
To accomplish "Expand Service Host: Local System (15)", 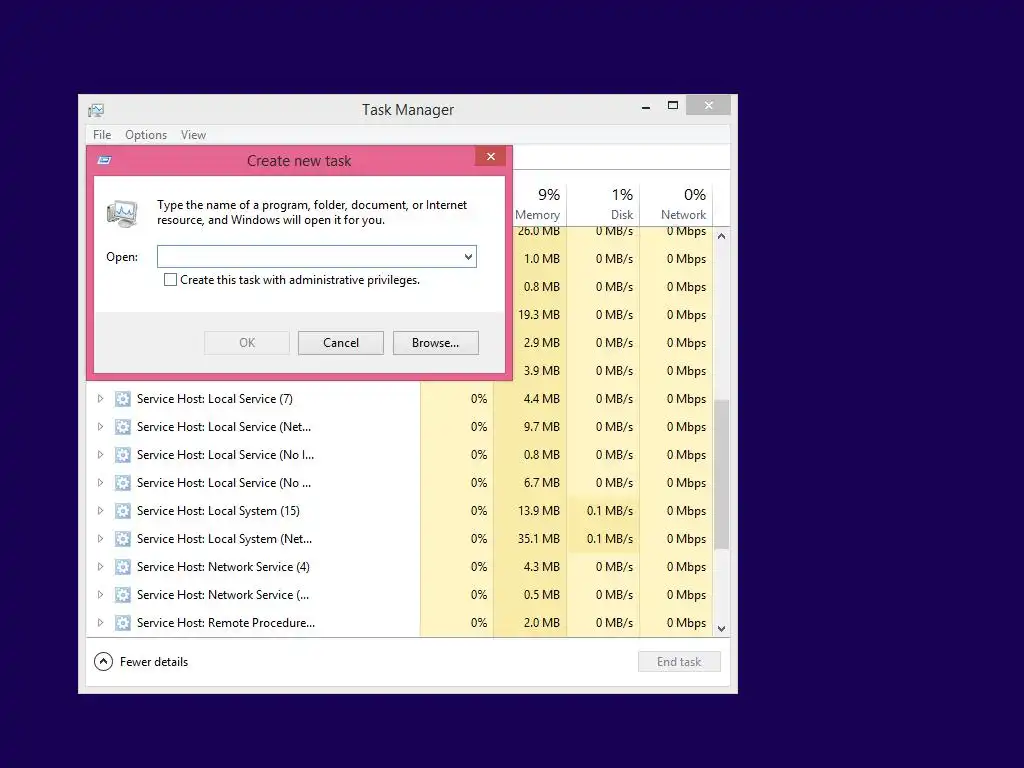I will tap(100, 511).
